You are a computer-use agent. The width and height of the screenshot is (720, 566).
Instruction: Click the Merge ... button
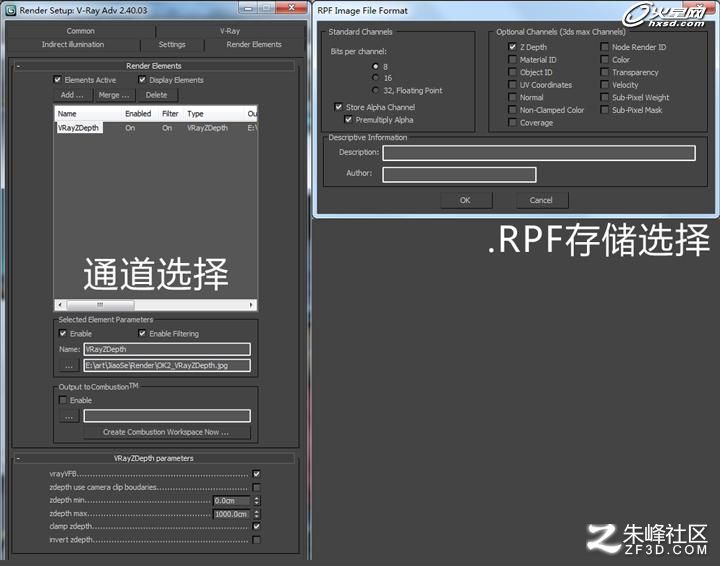point(114,95)
